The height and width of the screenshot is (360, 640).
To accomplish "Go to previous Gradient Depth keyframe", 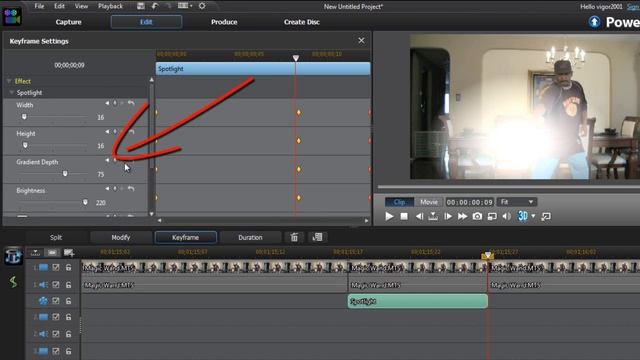I will tap(107, 160).
